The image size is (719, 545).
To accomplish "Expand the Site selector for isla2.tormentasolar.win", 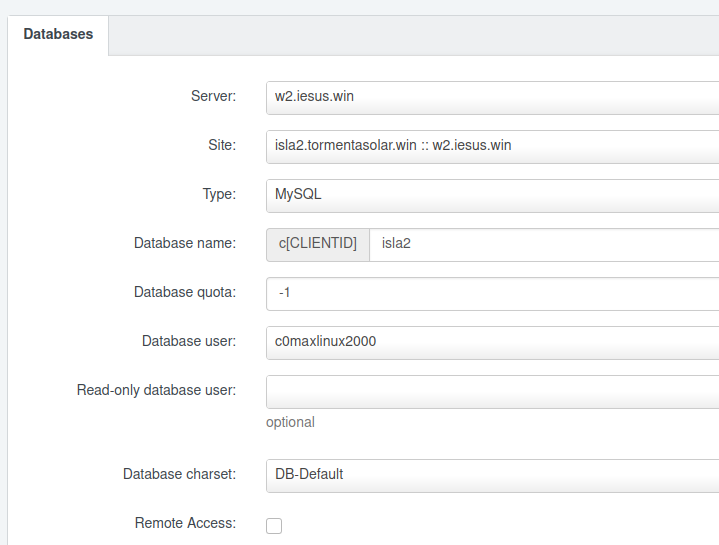I will [492, 147].
